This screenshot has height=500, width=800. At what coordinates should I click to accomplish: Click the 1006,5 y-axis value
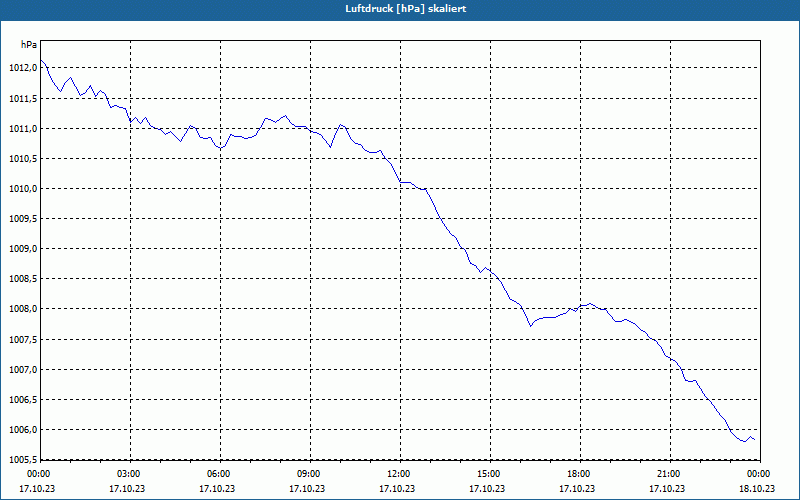tap(23, 400)
